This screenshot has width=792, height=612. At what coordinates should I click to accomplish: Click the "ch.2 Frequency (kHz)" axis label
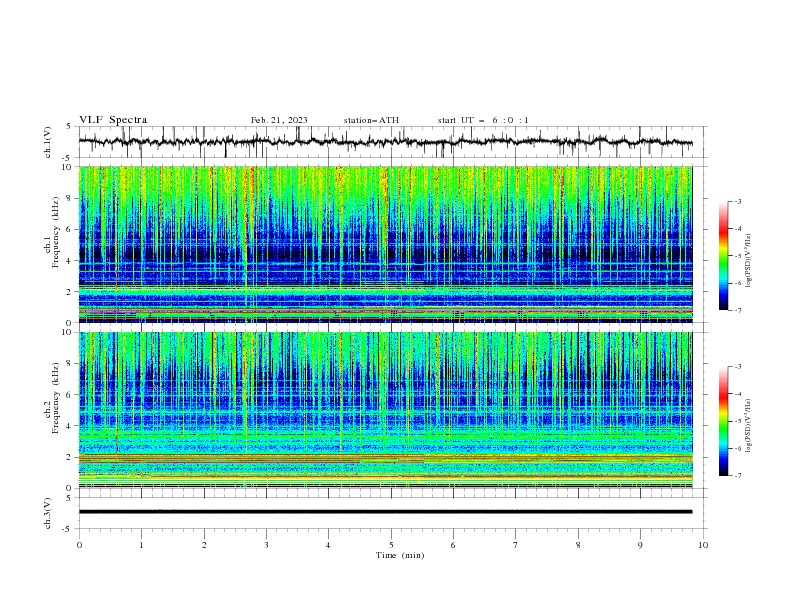tap(52, 398)
